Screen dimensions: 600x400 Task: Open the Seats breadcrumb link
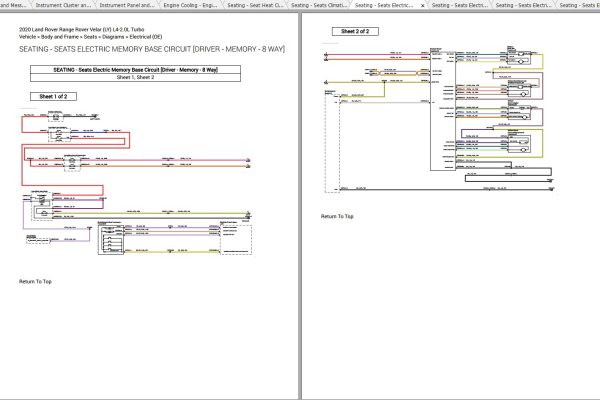(90, 37)
